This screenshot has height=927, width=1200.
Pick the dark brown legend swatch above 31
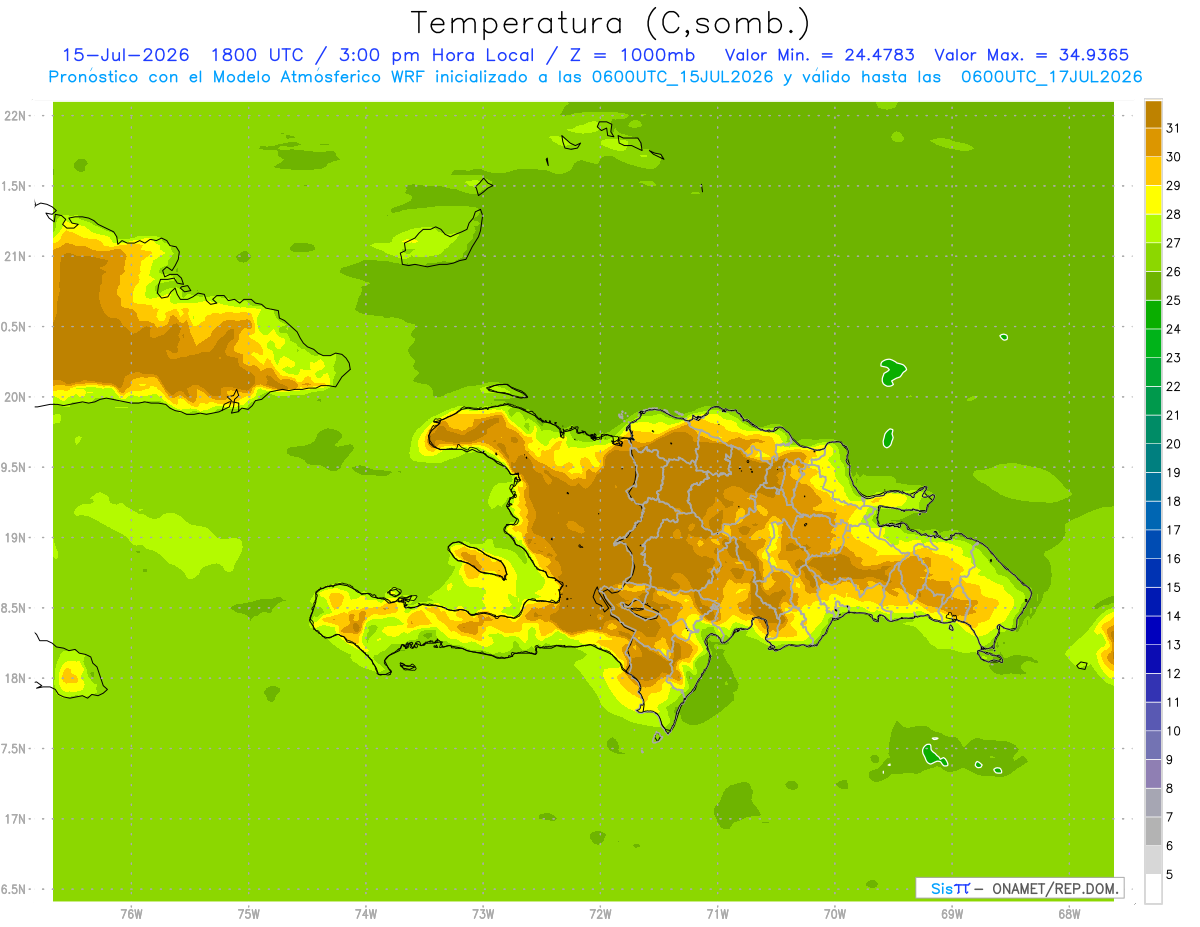coord(1153,113)
